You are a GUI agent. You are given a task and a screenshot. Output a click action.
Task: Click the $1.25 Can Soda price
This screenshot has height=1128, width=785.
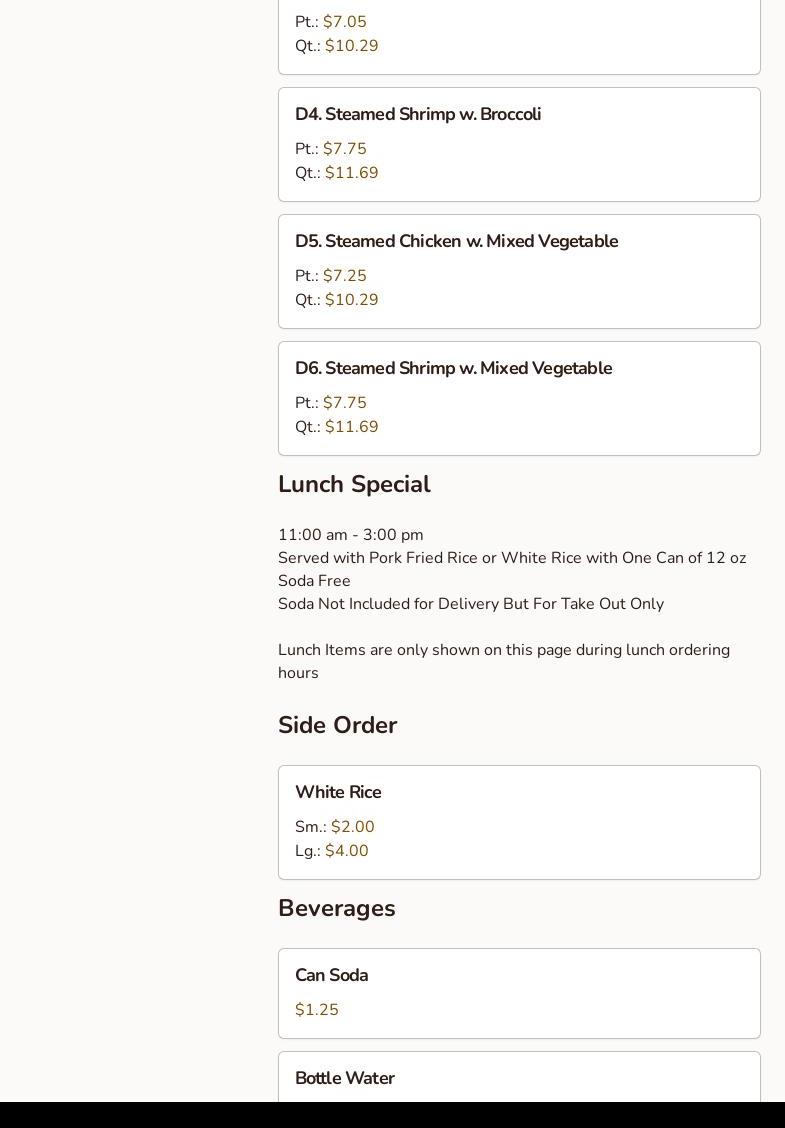(x=317, y=1010)
